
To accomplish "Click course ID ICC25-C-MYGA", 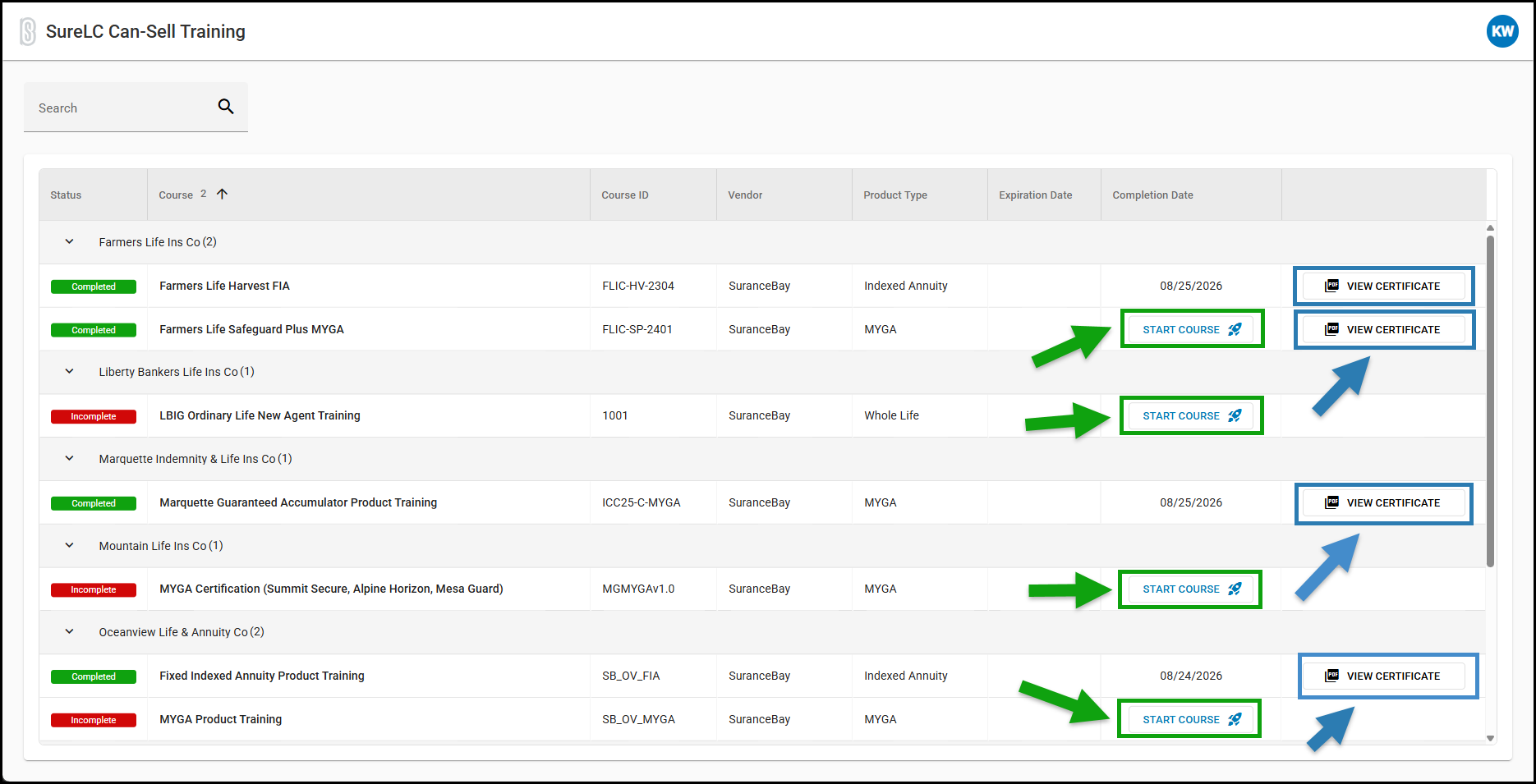I will tap(642, 502).
